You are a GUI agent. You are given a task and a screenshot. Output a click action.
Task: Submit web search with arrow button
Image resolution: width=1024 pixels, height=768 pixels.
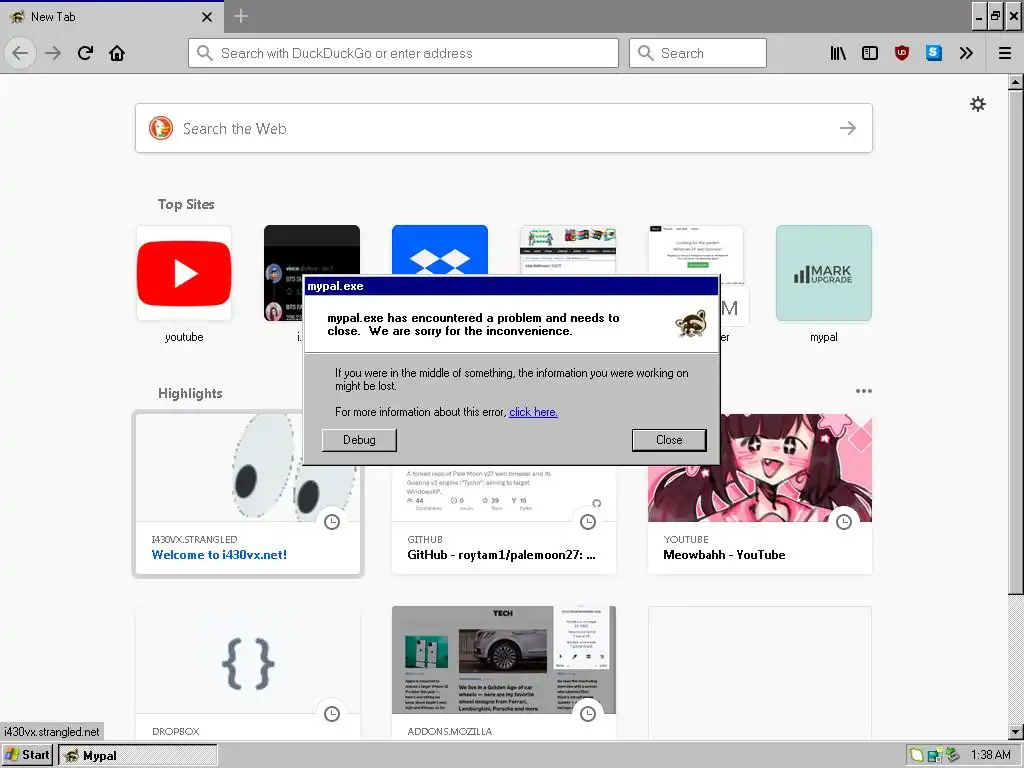pyautogui.click(x=848, y=128)
